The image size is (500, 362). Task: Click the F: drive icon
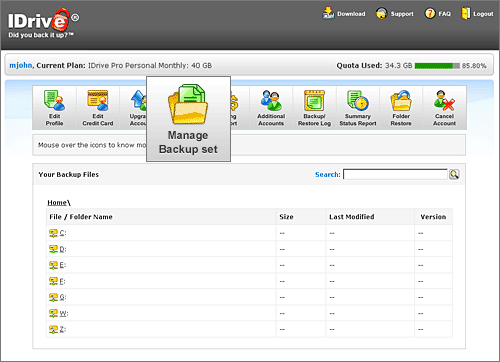53,281
